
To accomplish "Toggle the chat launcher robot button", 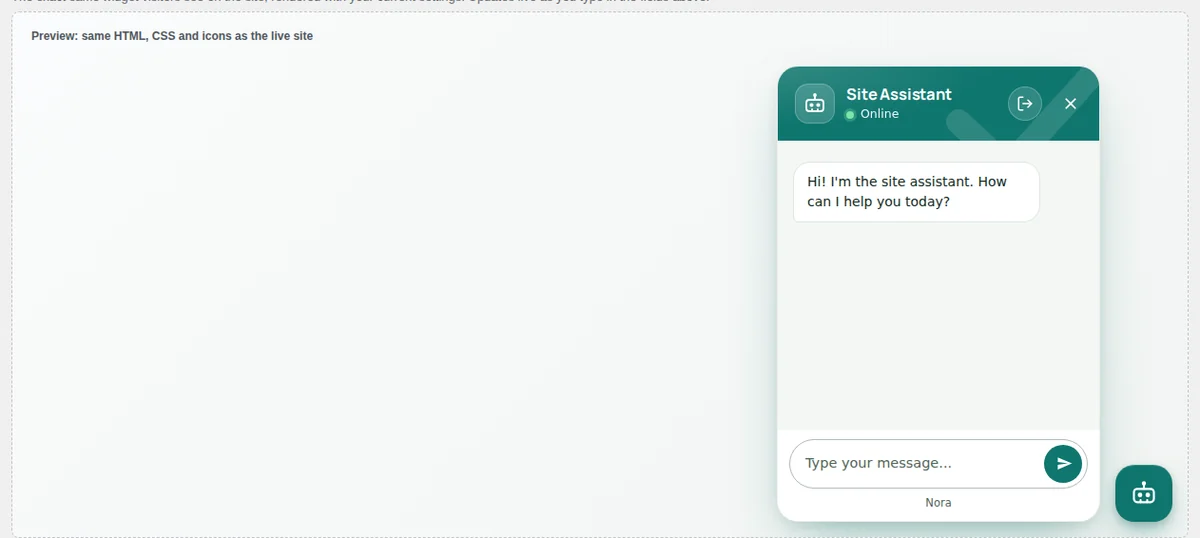I will [x=1144, y=493].
